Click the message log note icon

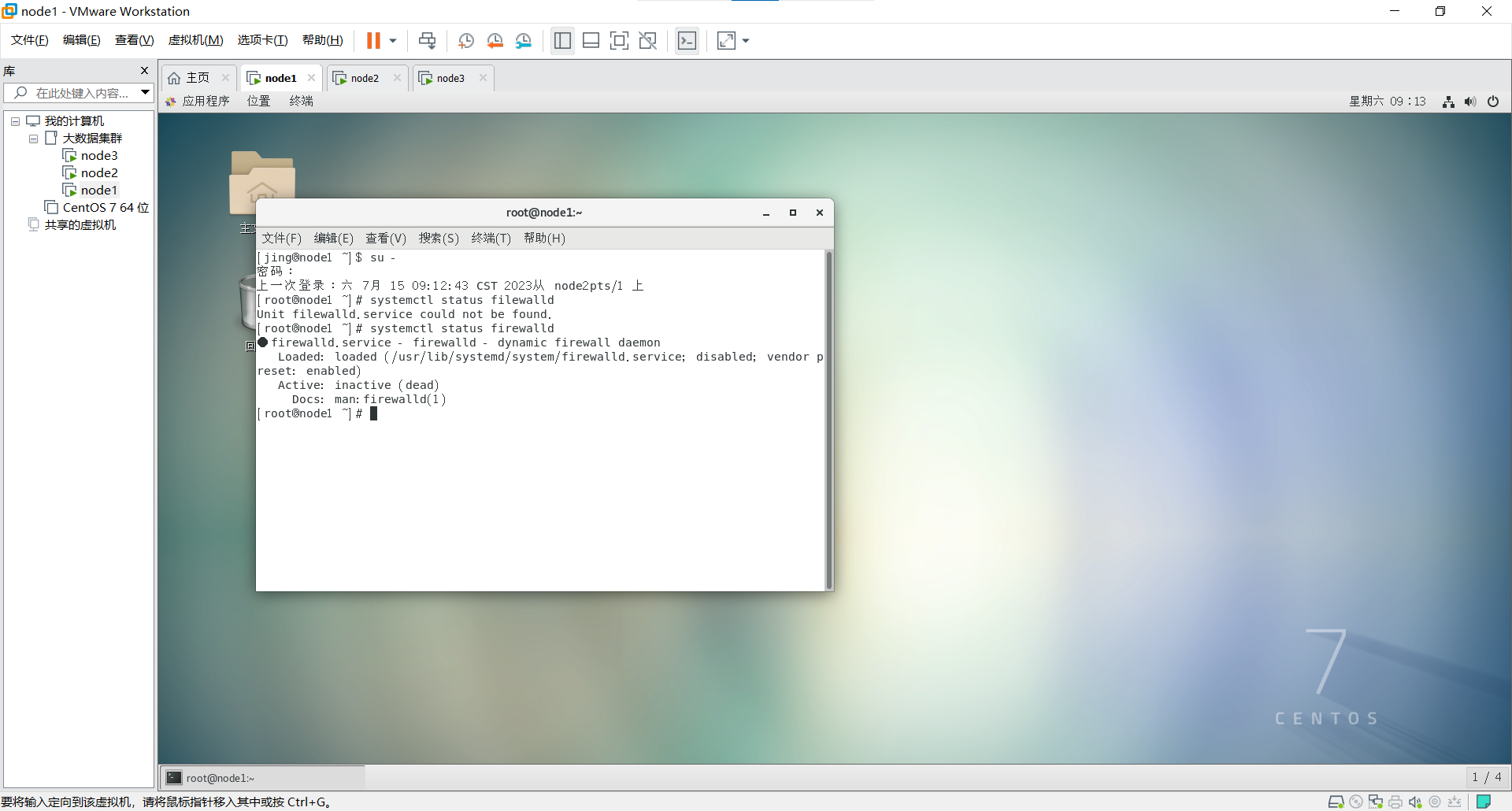tap(1484, 802)
